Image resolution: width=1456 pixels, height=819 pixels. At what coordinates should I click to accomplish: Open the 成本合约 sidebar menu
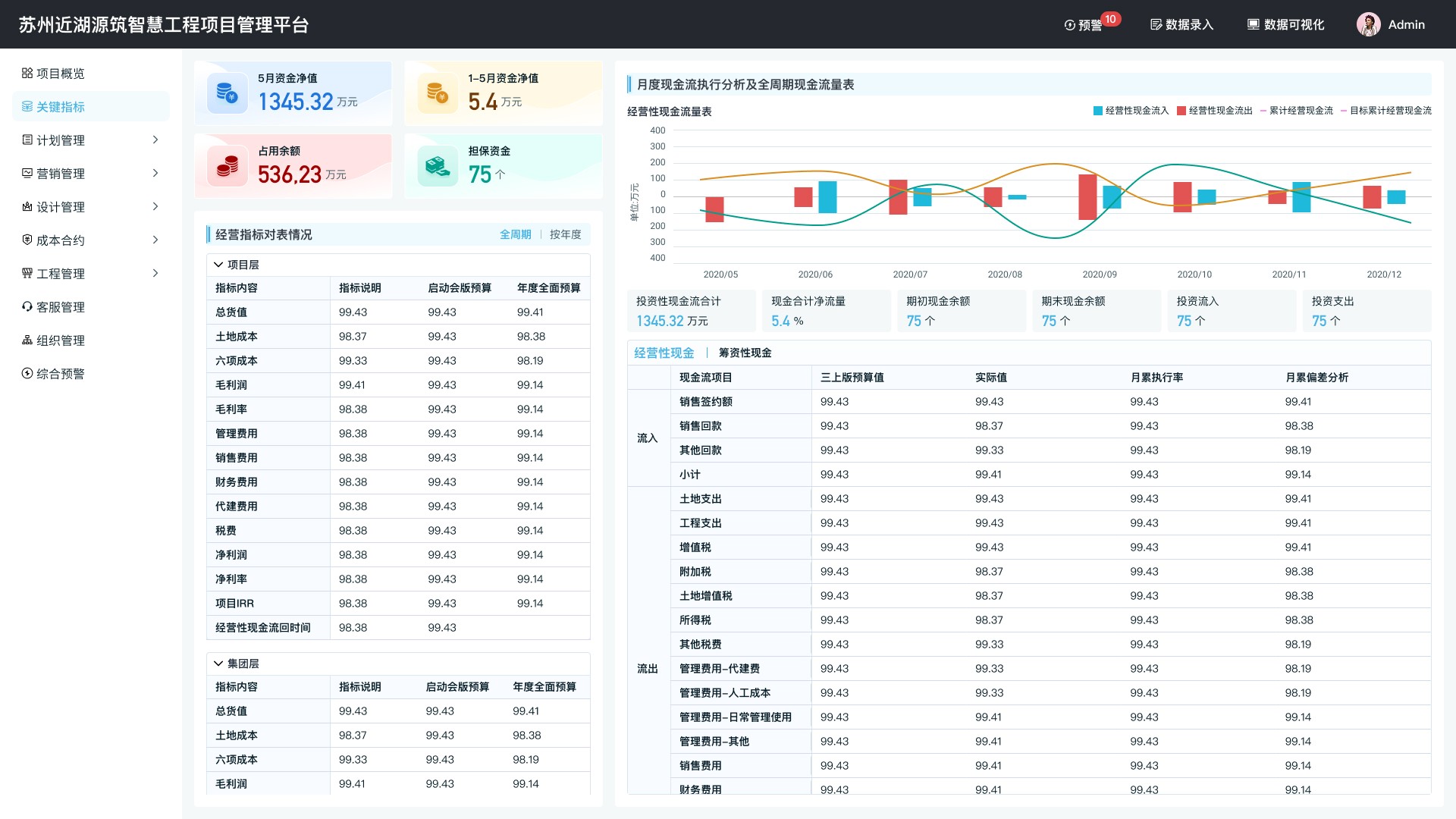pos(61,240)
